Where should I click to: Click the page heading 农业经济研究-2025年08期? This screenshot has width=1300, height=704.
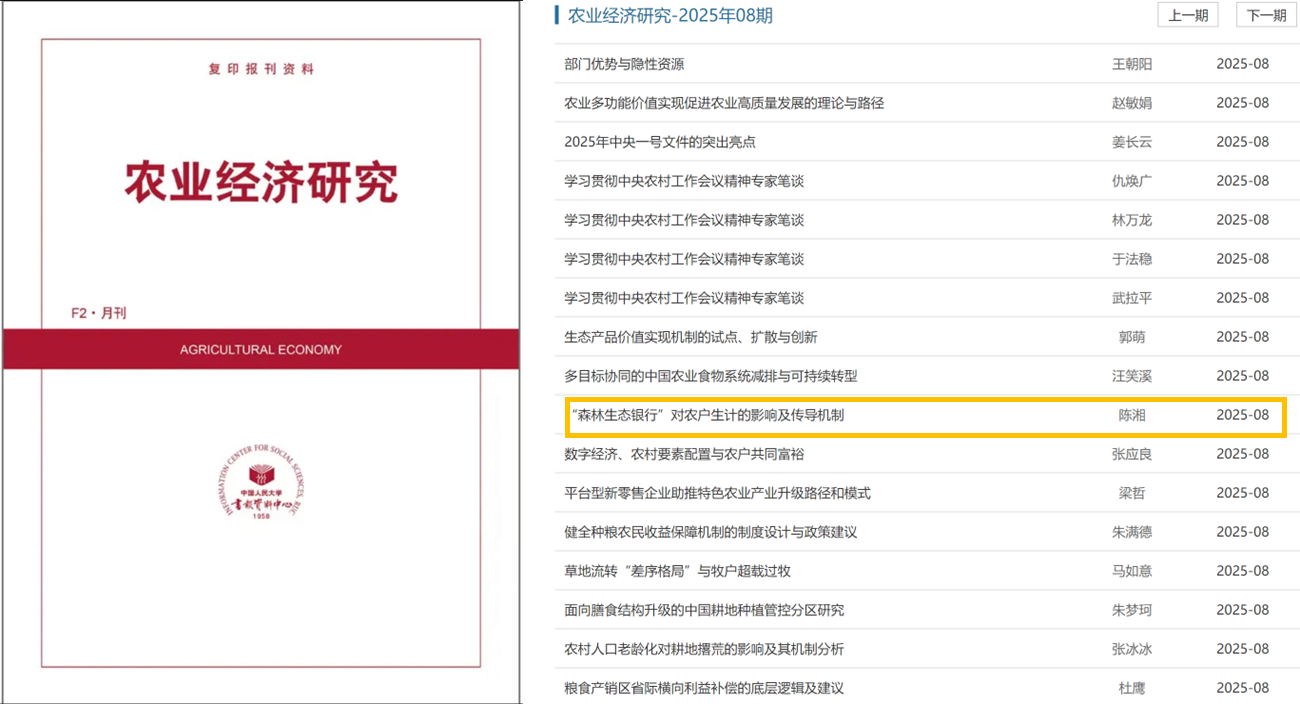point(670,16)
